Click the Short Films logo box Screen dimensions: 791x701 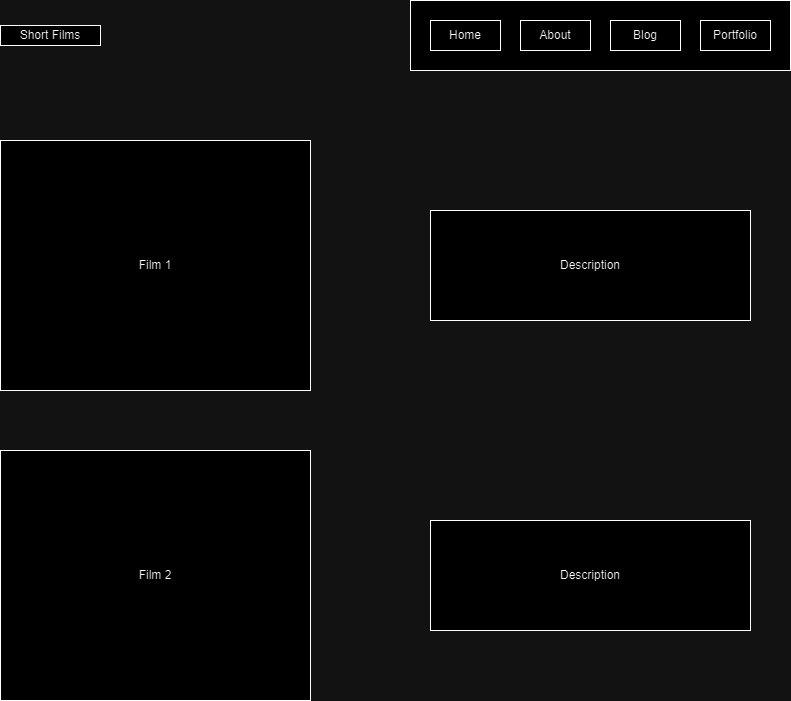(50, 35)
